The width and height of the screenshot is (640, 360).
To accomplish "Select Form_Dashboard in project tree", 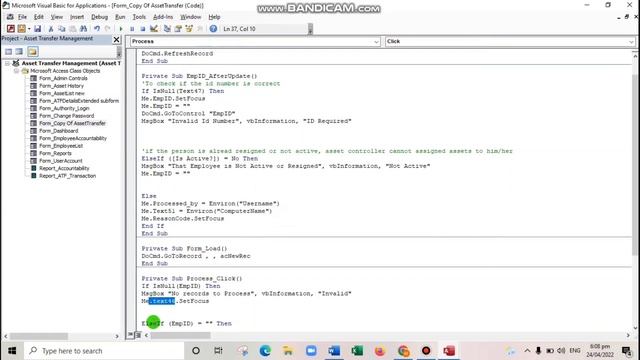I will click(x=58, y=131).
